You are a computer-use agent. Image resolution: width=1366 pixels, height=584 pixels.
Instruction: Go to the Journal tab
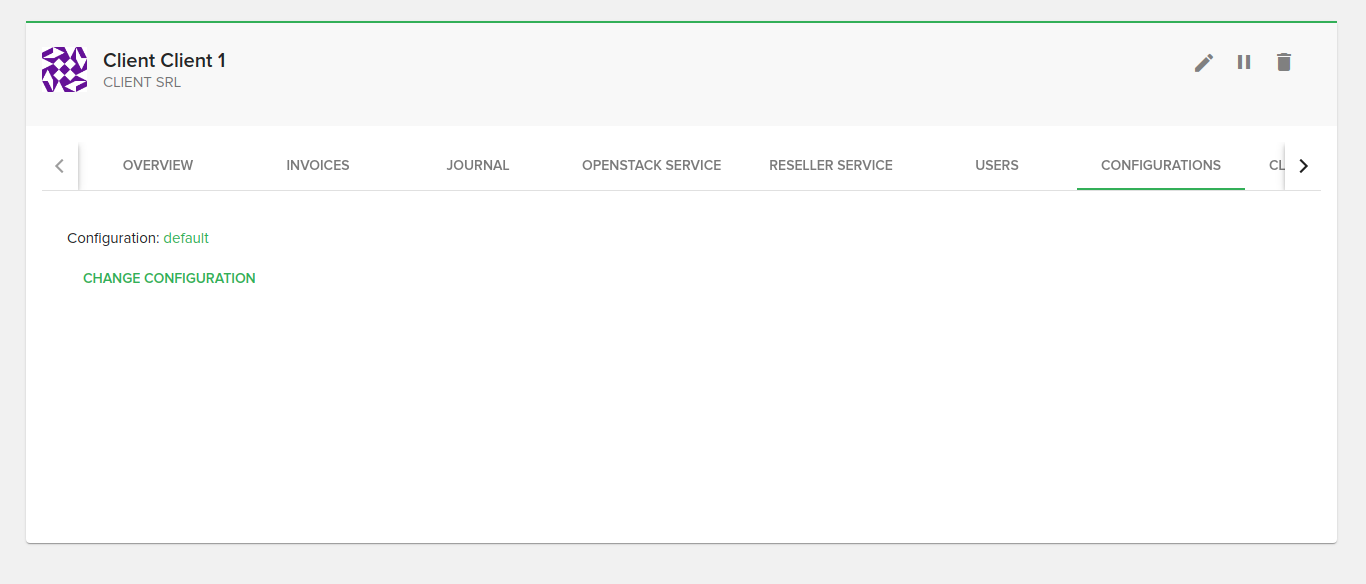[478, 165]
